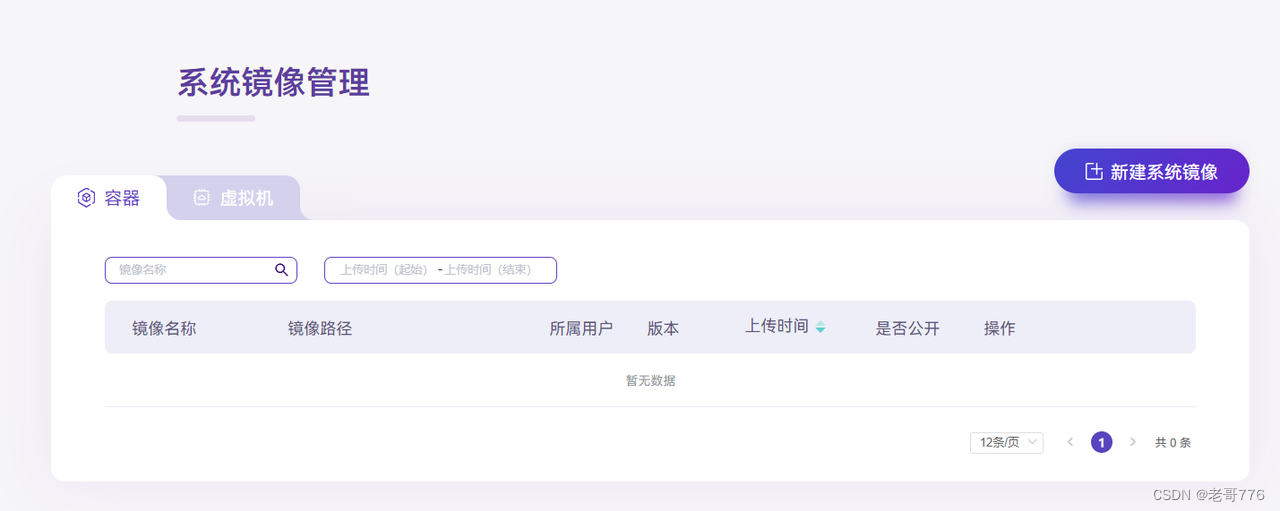Click the 上传时间 column header text
The width and height of the screenshot is (1280, 511).
[777, 326]
